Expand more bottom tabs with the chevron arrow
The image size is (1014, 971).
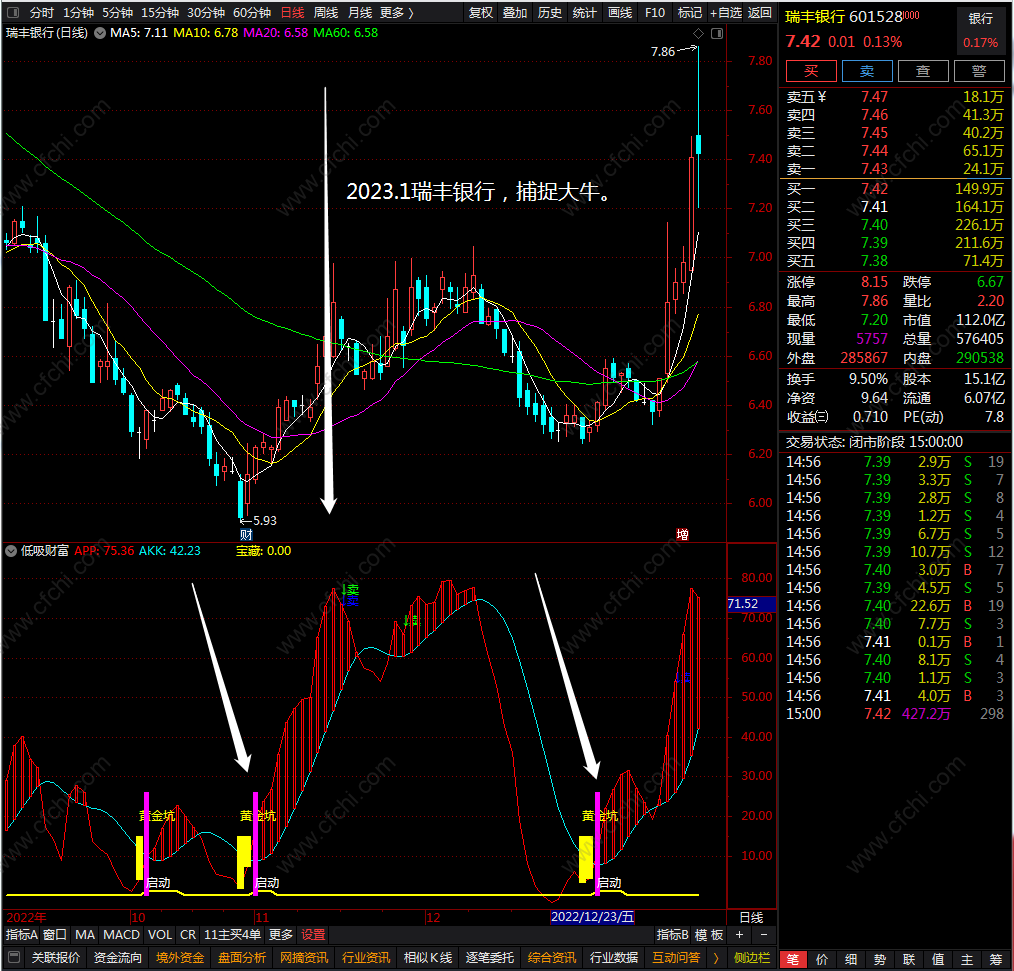pyautogui.click(x=716, y=957)
